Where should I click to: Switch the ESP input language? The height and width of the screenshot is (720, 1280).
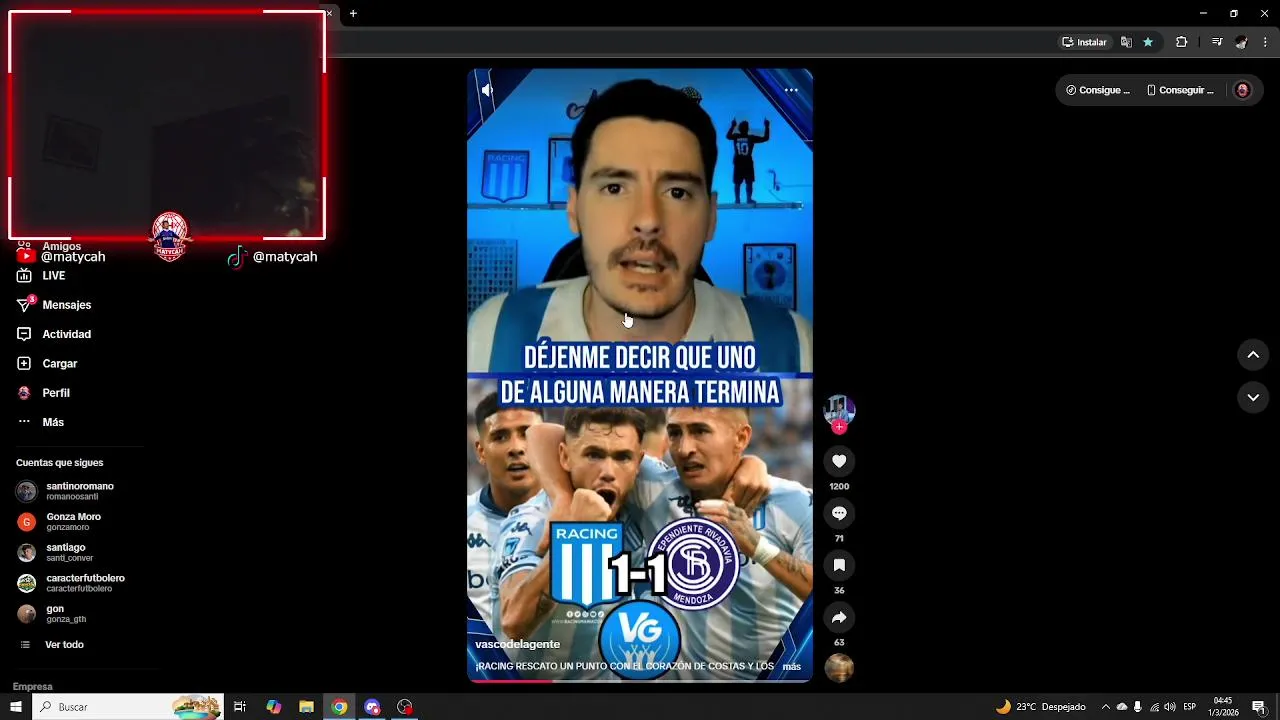(x=1190, y=707)
